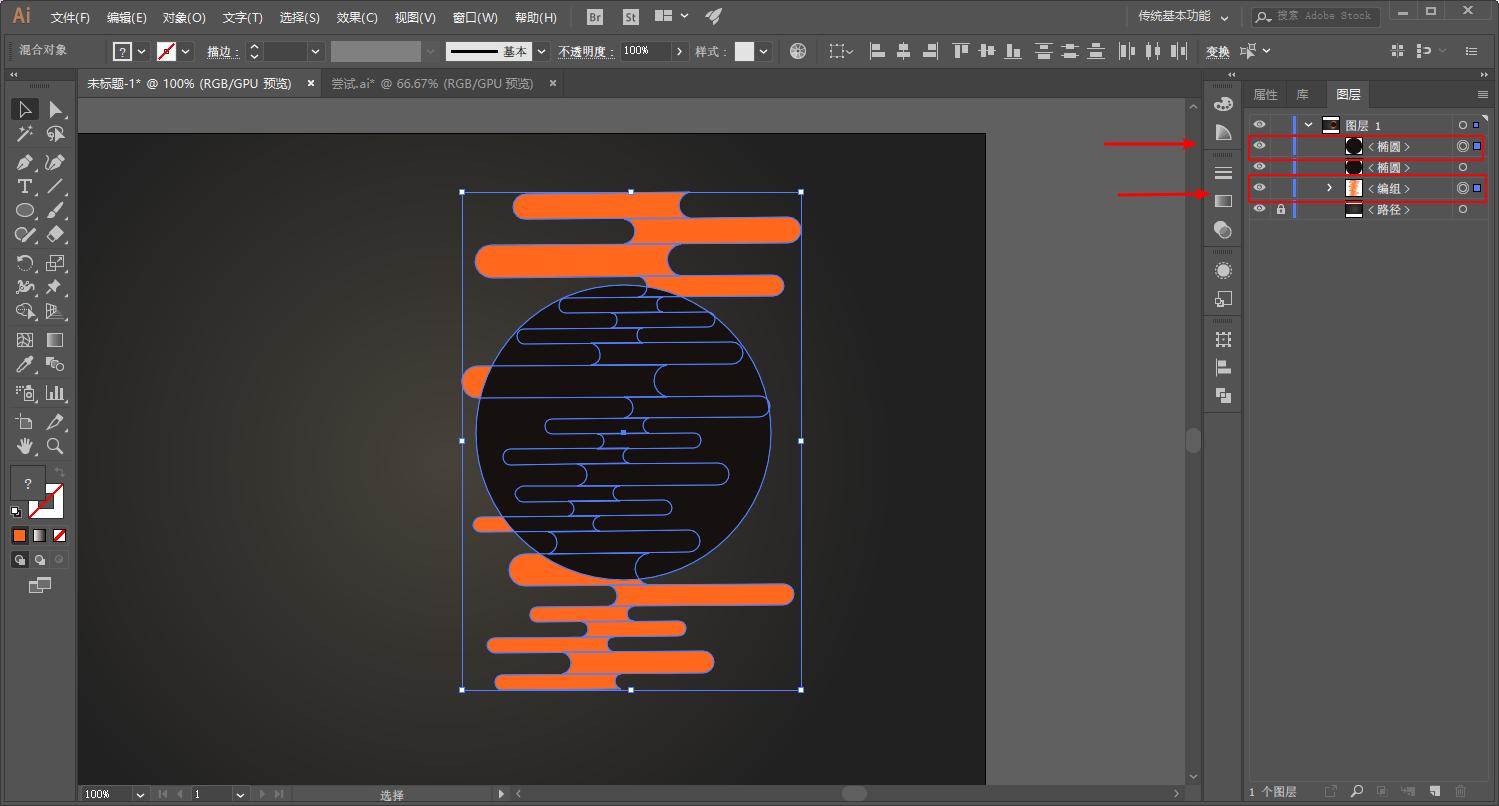
Task: Click target circle of <路径> layer
Action: coord(1463,209)
